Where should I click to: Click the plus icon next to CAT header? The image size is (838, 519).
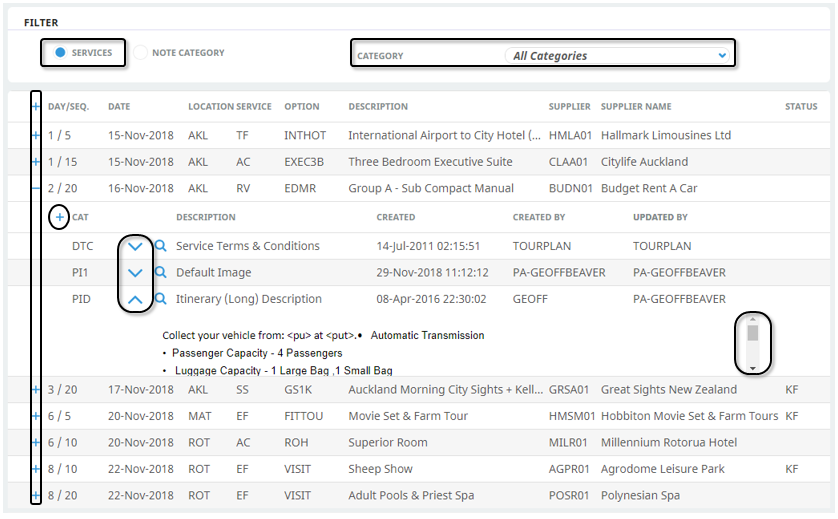pos(60,217)
